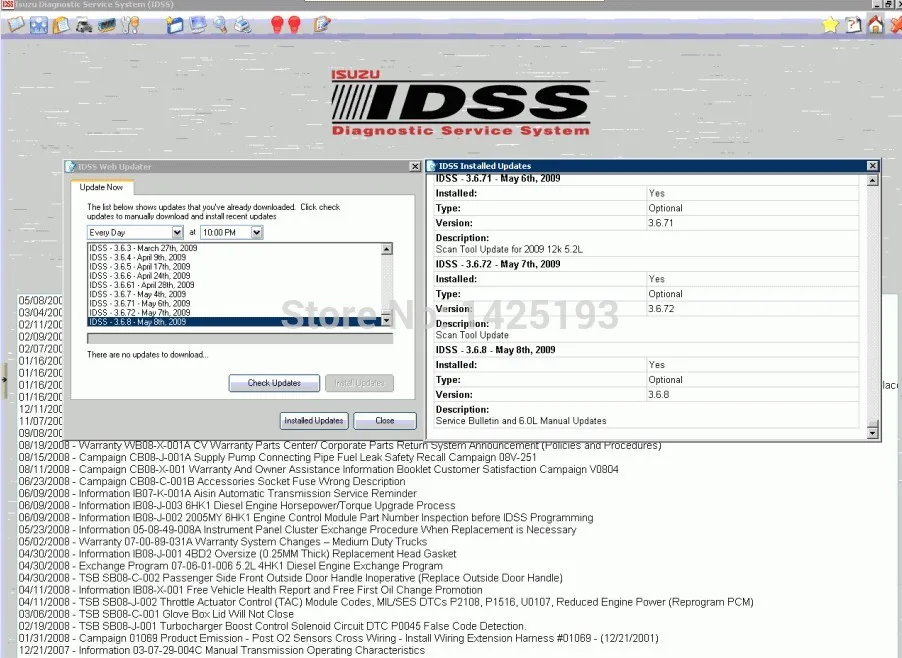
Task: Click the magnifying glass search icon
Action: [220, 25]
